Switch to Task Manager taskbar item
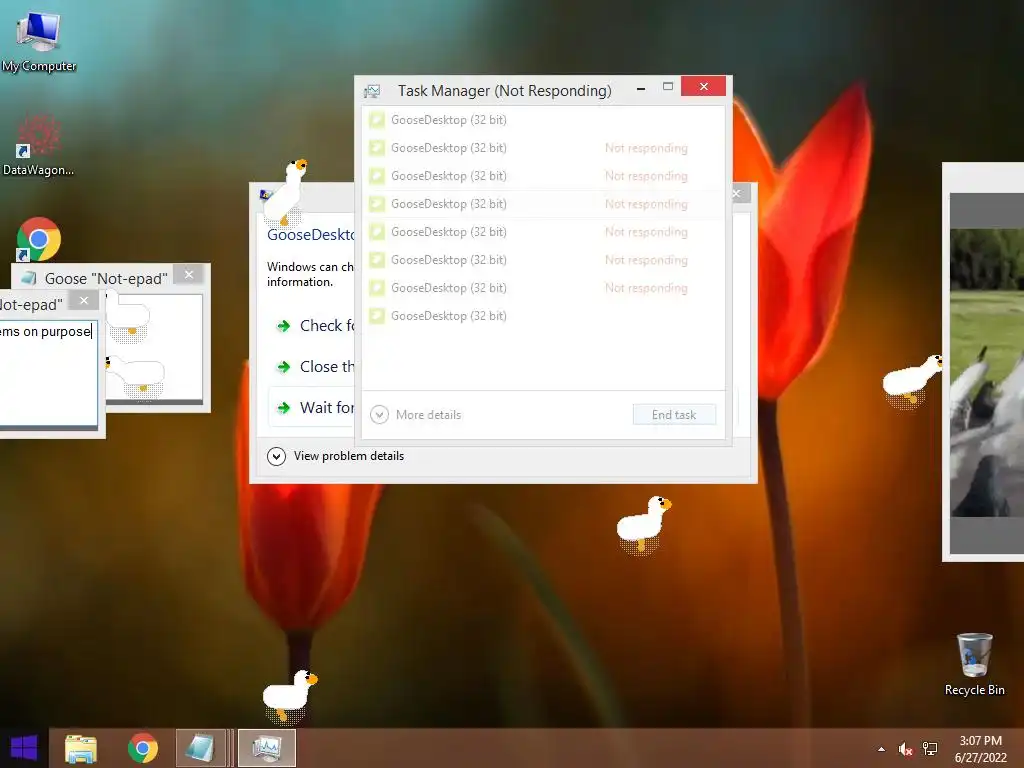 267,748
